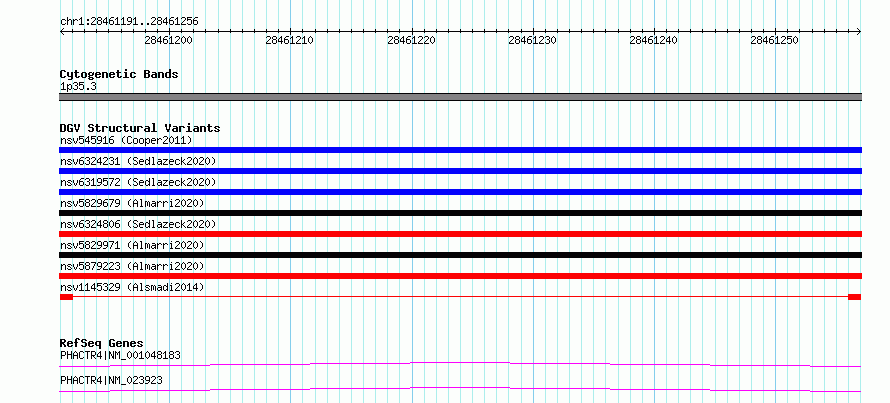Click the nsv6319572 (Sedlazeck2020) label
Viewport: 890px width, 403px height.
138,182
